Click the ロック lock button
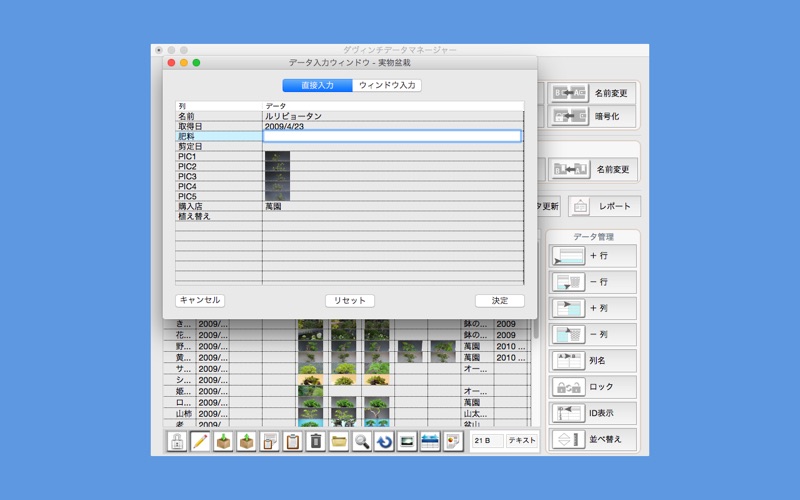The image size is (800, 500). pos(593,387)
